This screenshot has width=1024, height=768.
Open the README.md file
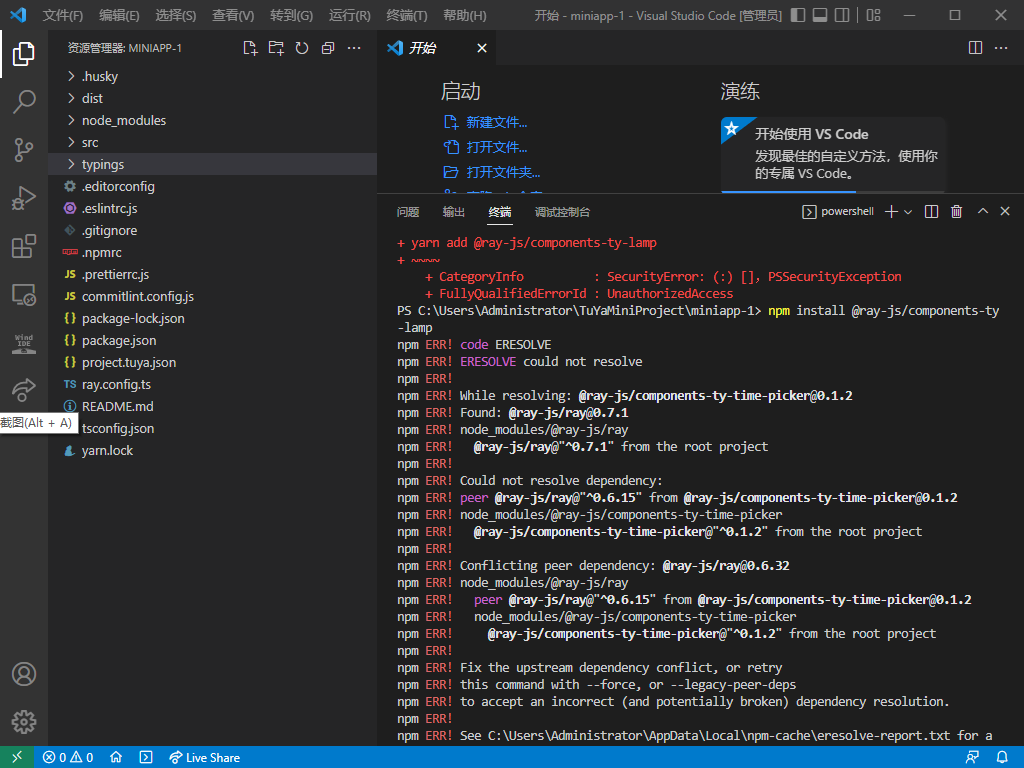(x=212, y=406)
